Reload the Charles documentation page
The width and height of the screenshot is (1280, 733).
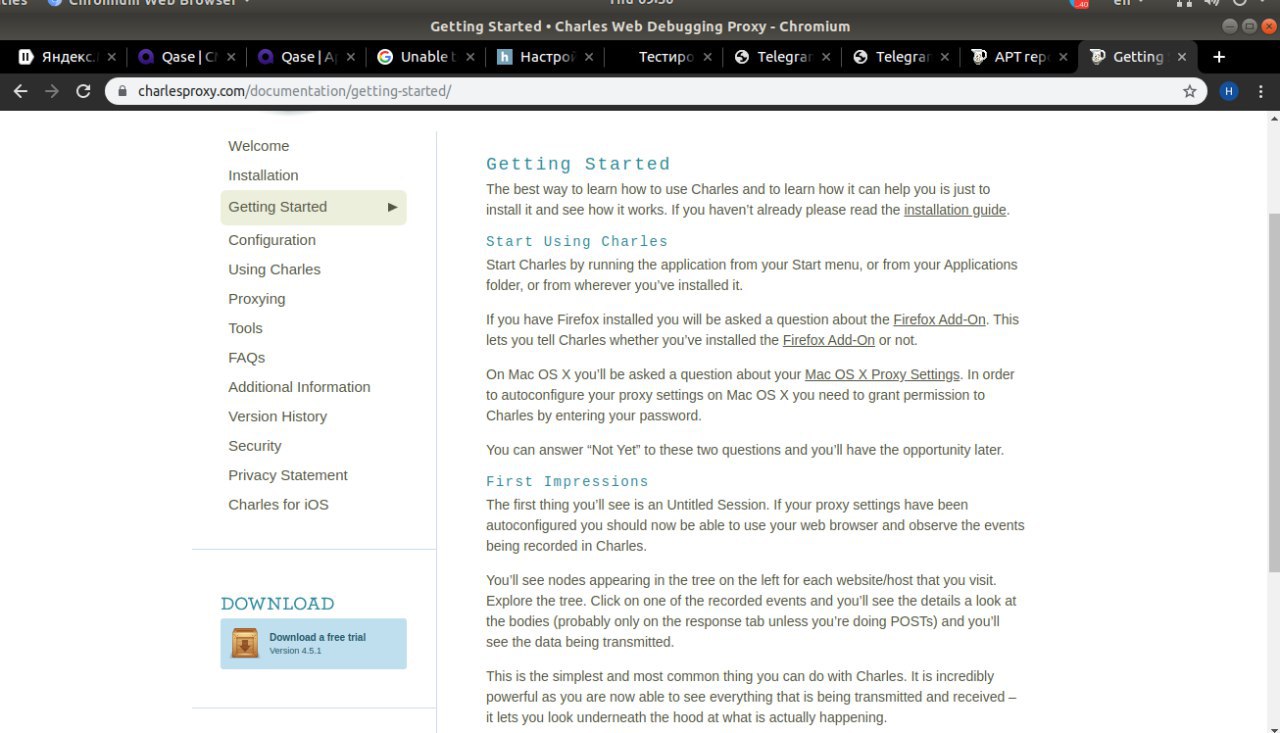[x=83, y=91]
